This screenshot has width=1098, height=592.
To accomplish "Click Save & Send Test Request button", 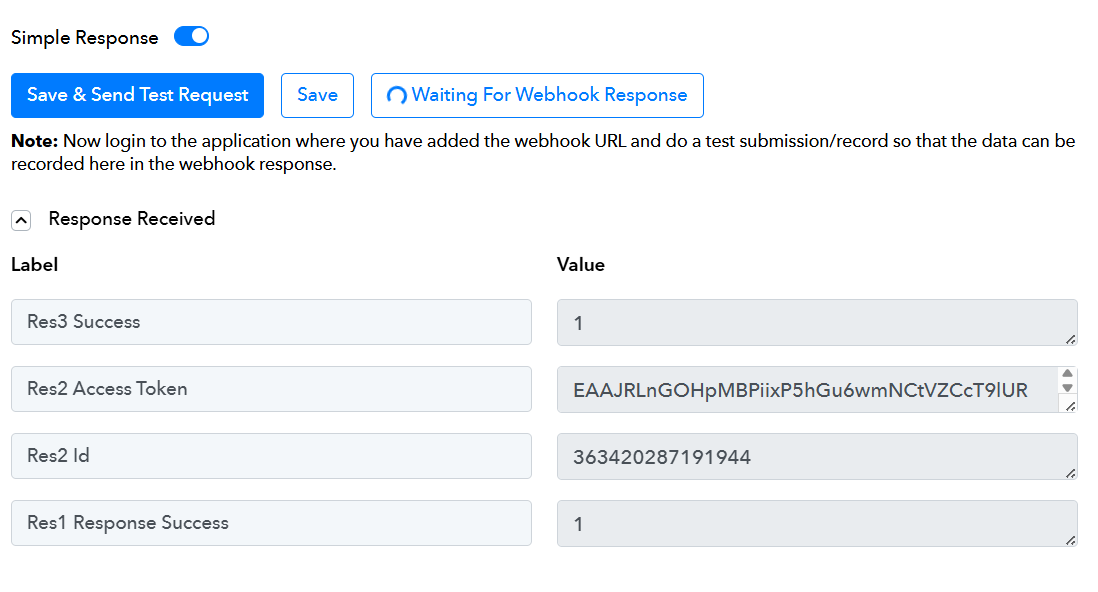I will [x=137, y=95].
